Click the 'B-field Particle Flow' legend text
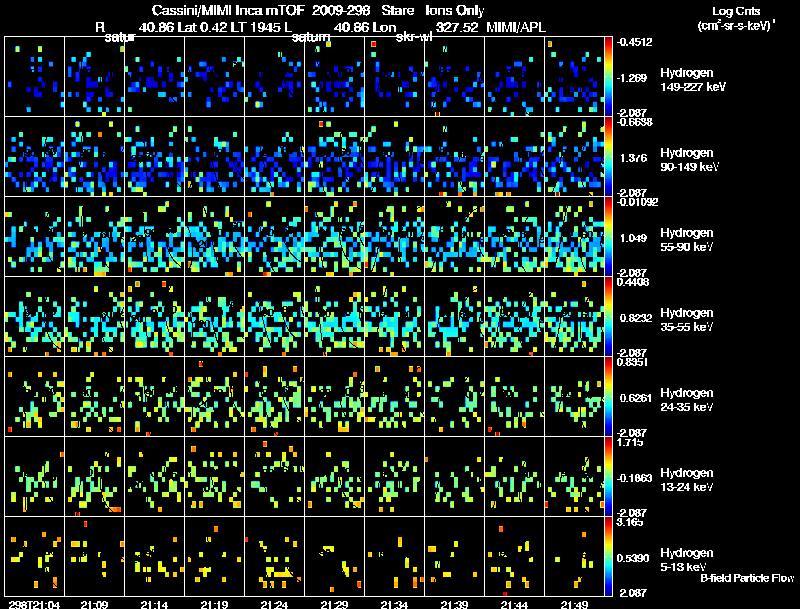Screen dimensions: 800x609 tap(747, 578)
